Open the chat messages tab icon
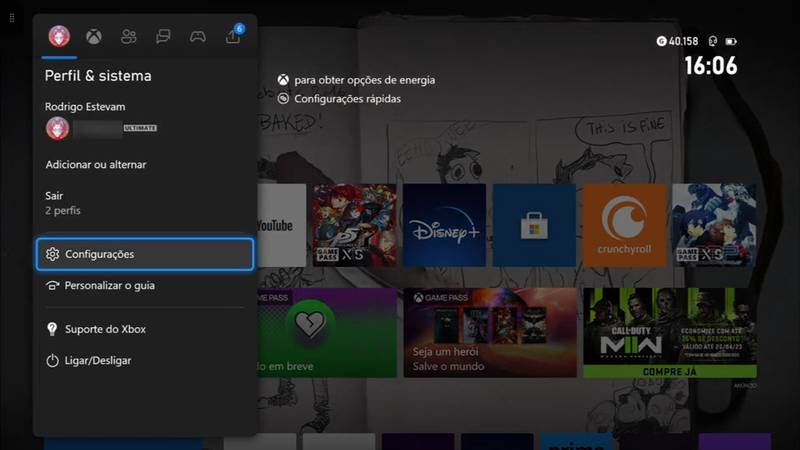The width and height of the screenshot is (800, 450). [x=163, y=36]
